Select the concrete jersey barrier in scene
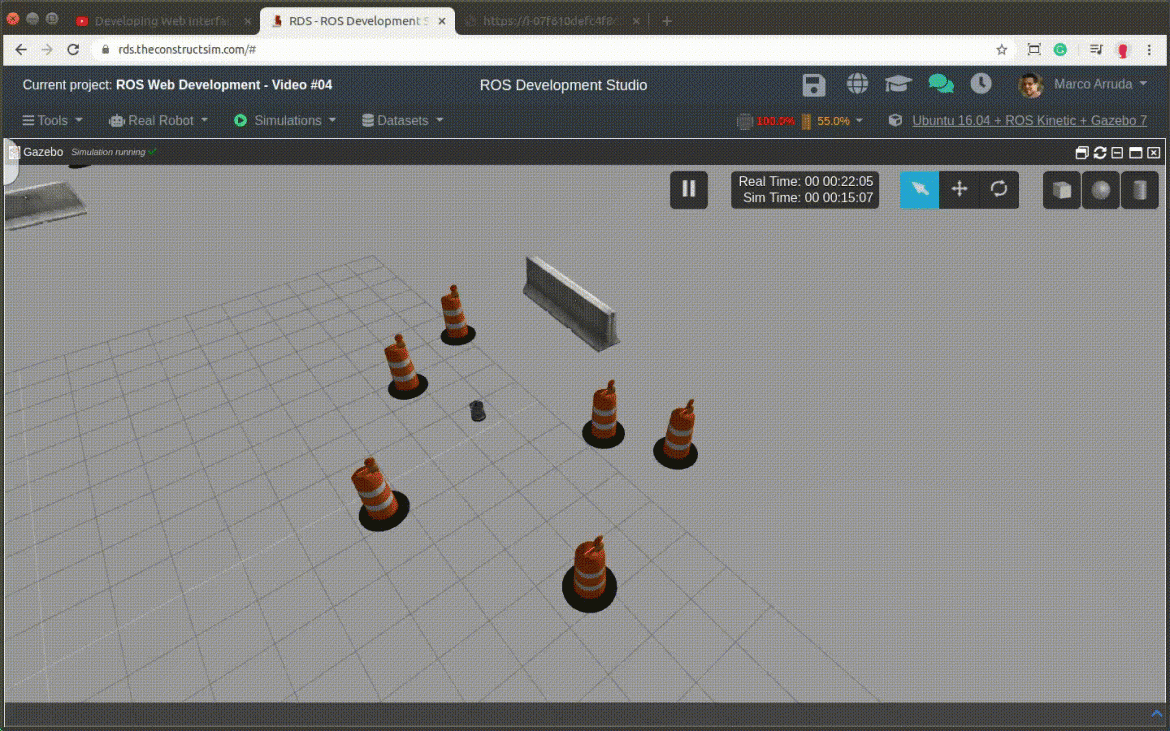The height and width of the screenshot is (731, 1170). [x=572, y=303]
